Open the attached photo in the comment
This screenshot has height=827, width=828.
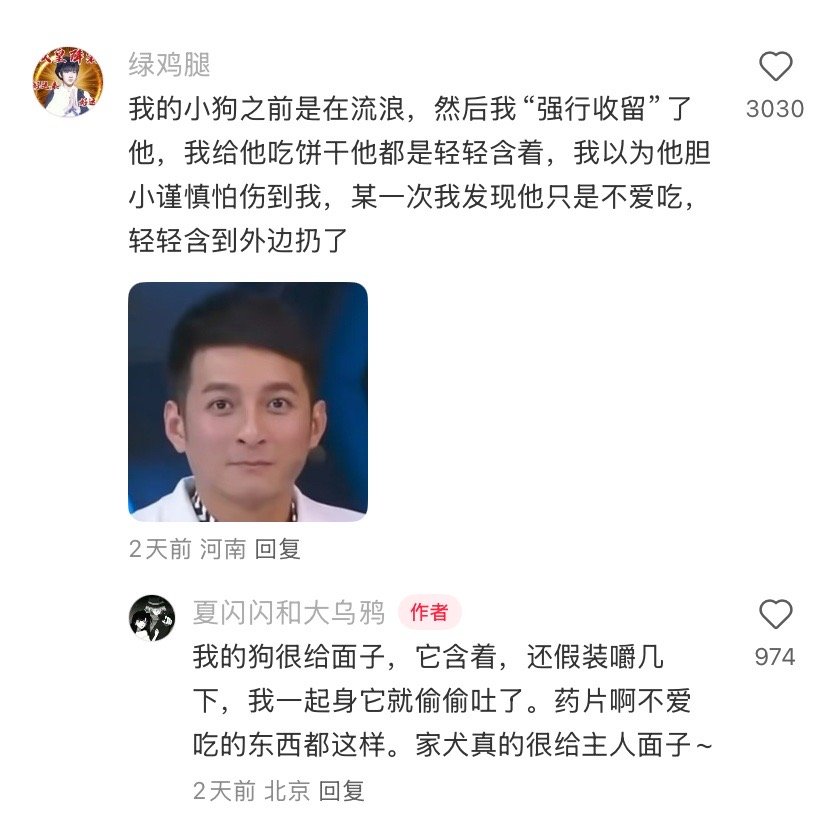tap(248, 401)
